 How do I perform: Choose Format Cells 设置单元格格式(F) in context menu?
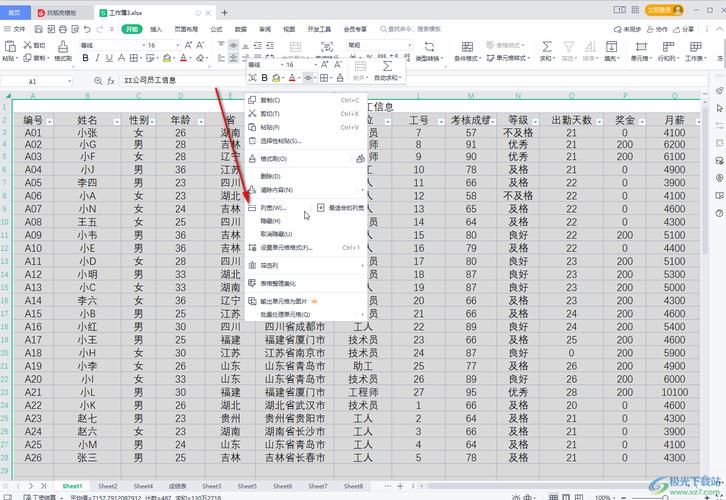coord(306,248)
